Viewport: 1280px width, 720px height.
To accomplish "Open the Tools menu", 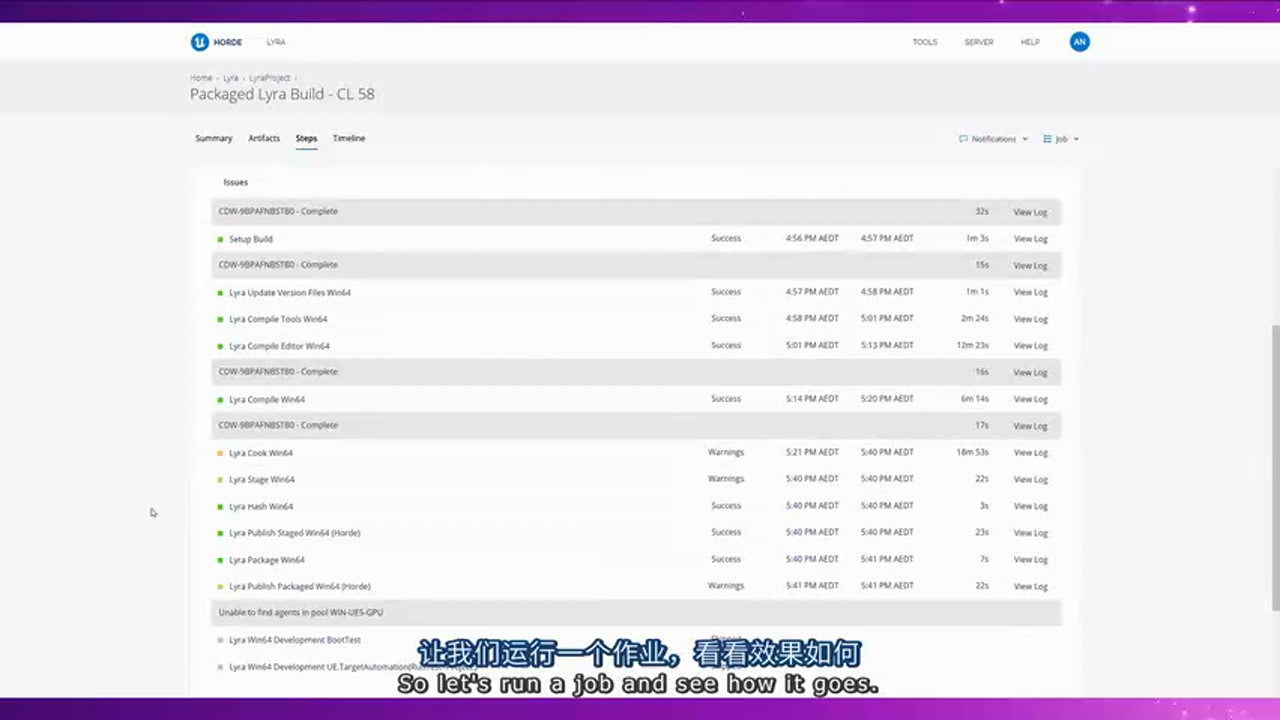I will click(924, 42).
